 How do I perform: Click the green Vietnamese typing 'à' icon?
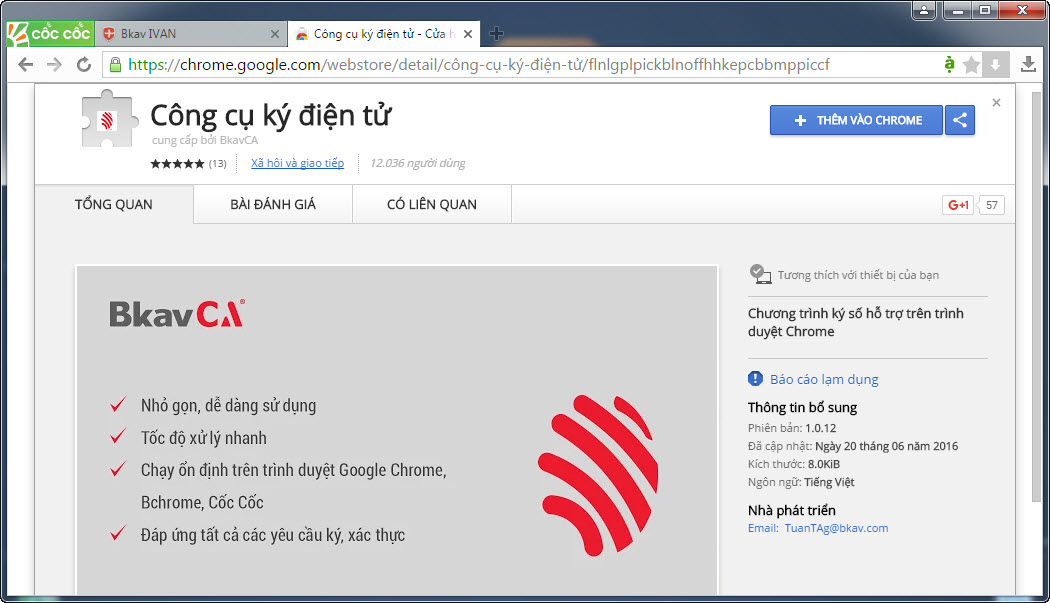point(949,64)
